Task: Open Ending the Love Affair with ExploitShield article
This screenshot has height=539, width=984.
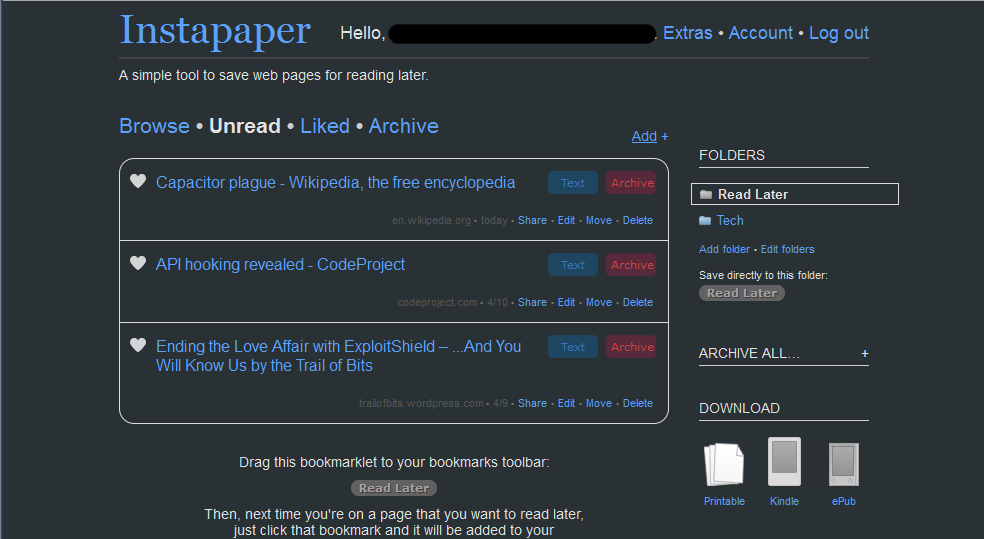Action: [x=338, y=356]
